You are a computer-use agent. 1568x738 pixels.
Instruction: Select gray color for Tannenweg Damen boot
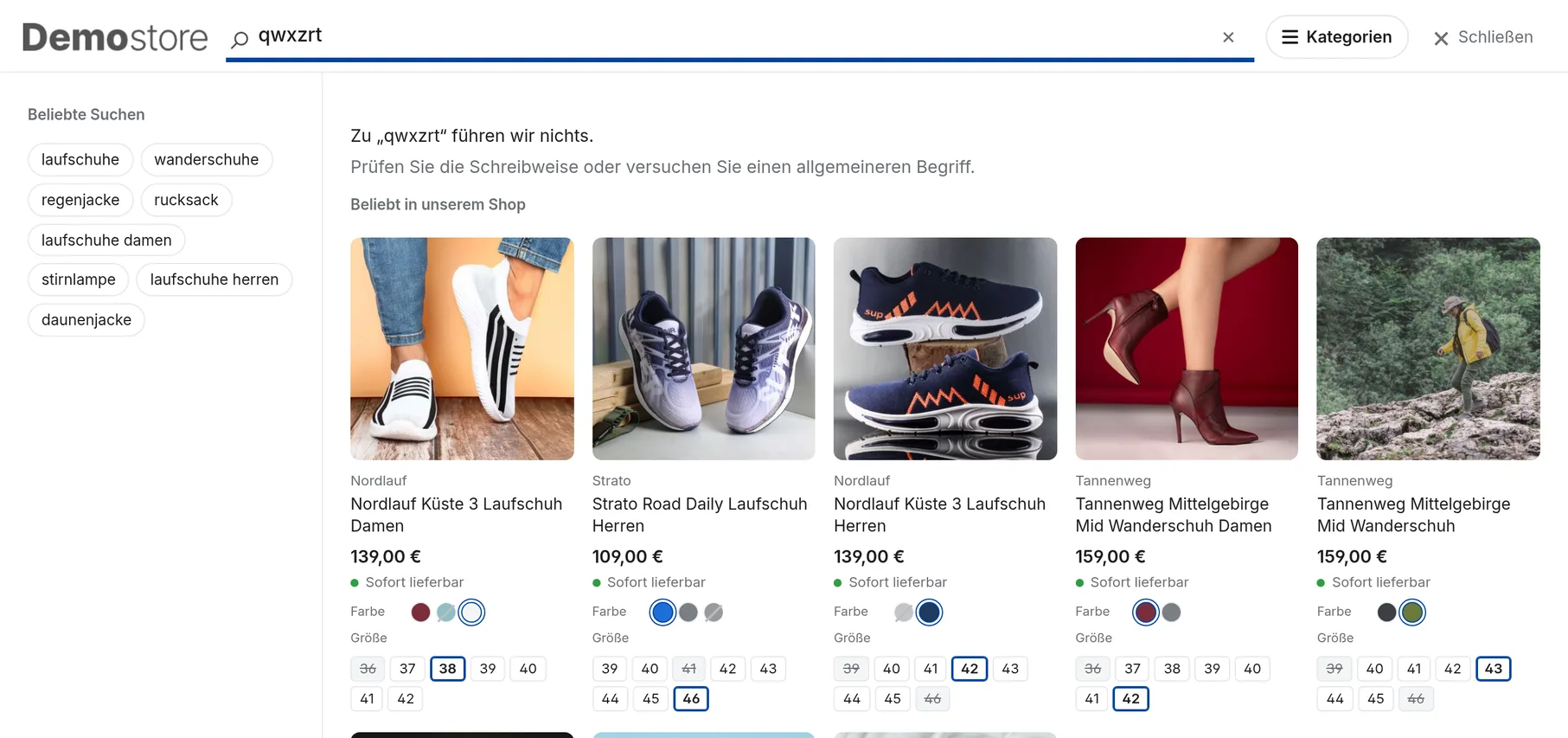(x=1171, y=613)
